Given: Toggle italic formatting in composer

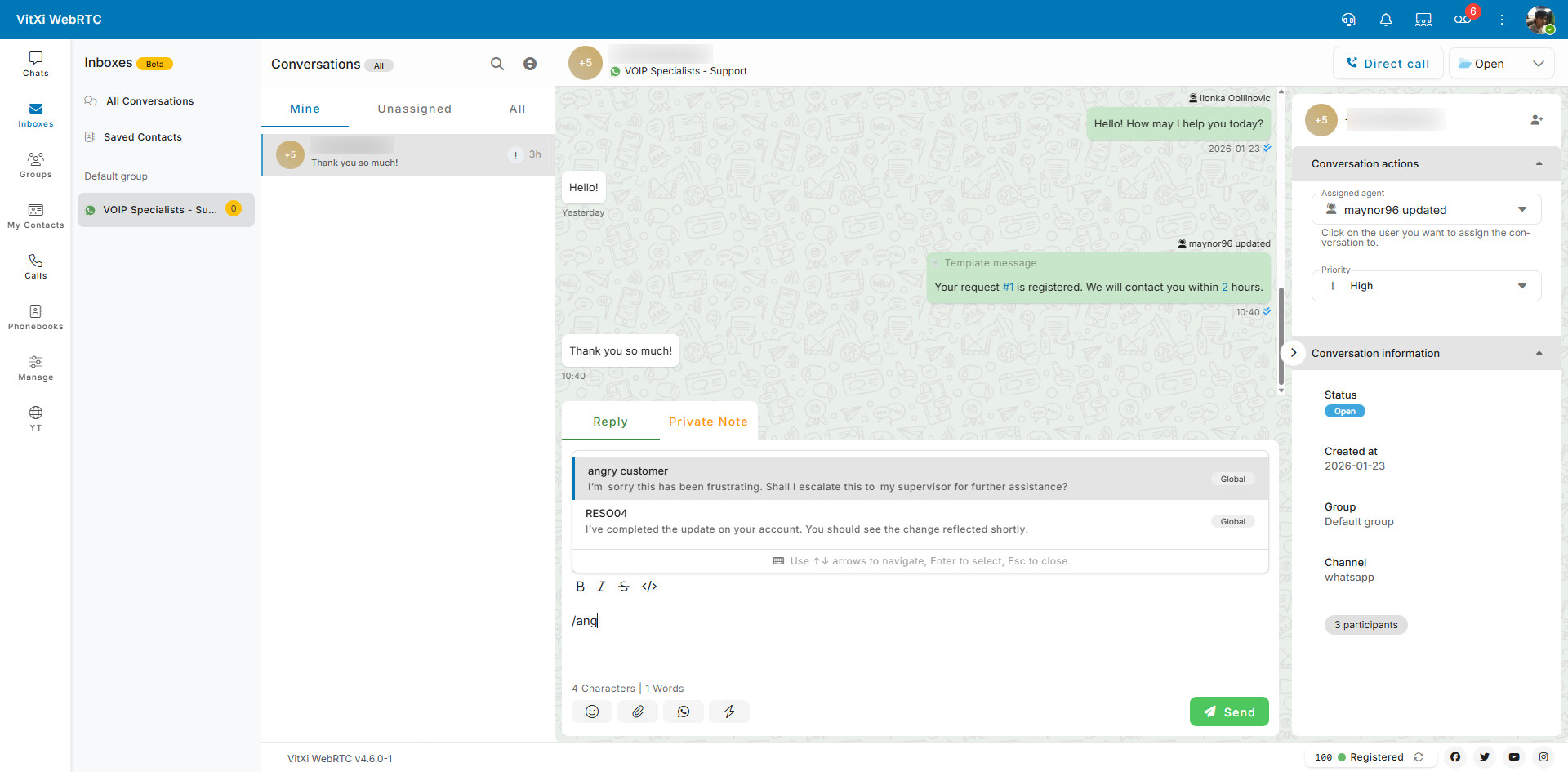Looking at the screenshot, I should 601,587.
